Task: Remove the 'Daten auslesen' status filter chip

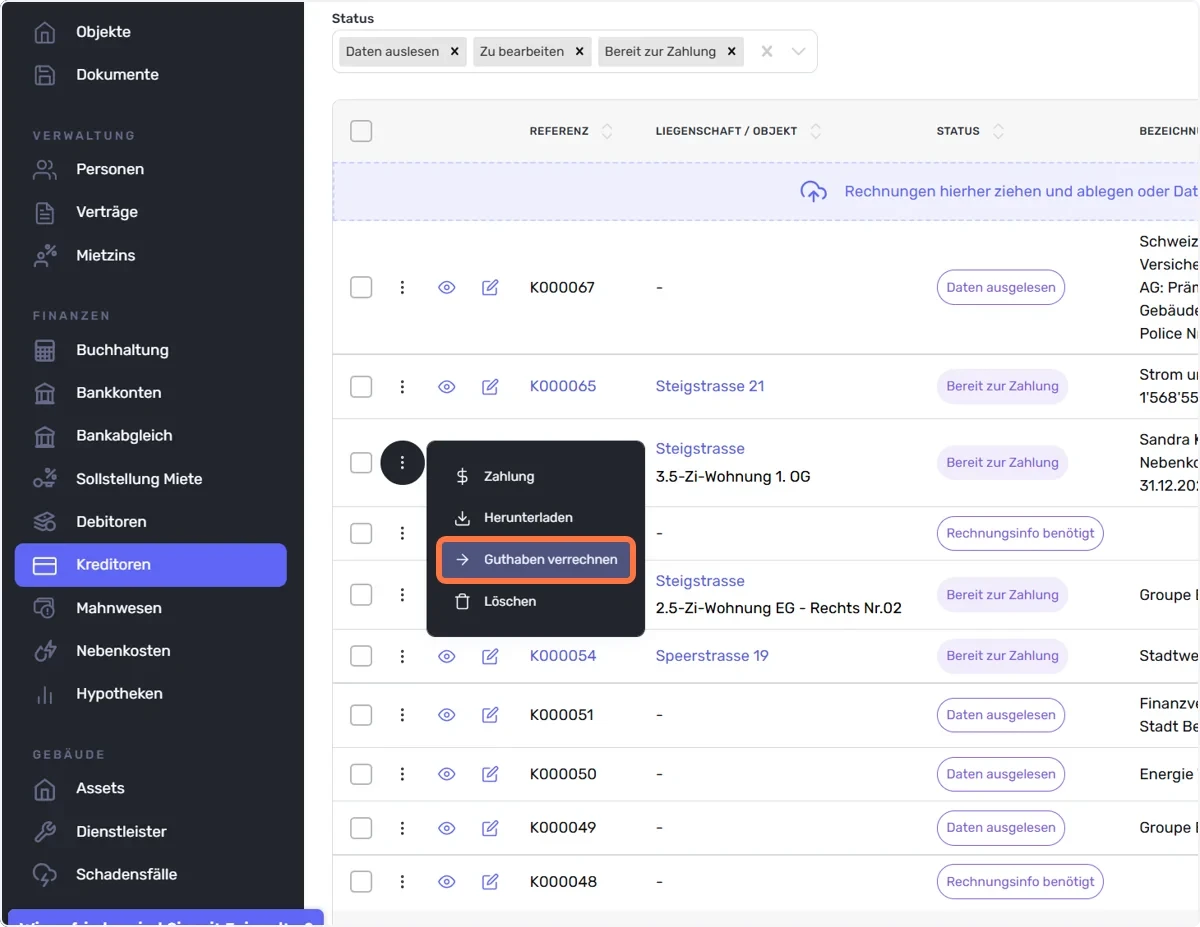Action: [x=455, y=51]
